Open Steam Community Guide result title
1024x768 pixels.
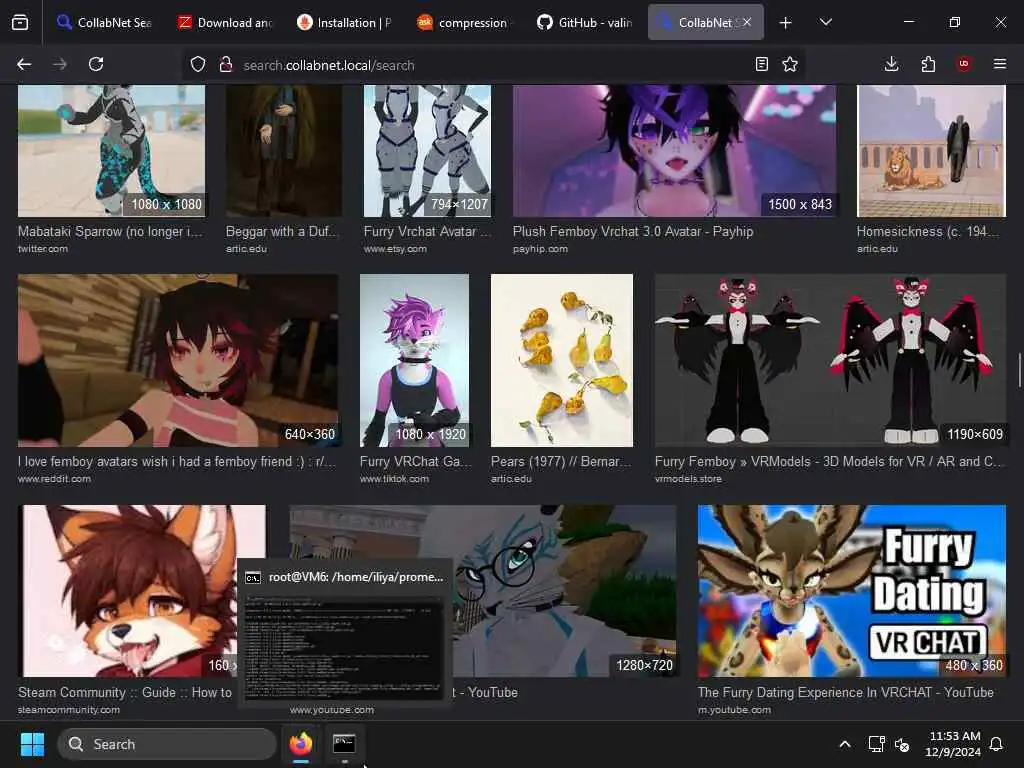125,692
